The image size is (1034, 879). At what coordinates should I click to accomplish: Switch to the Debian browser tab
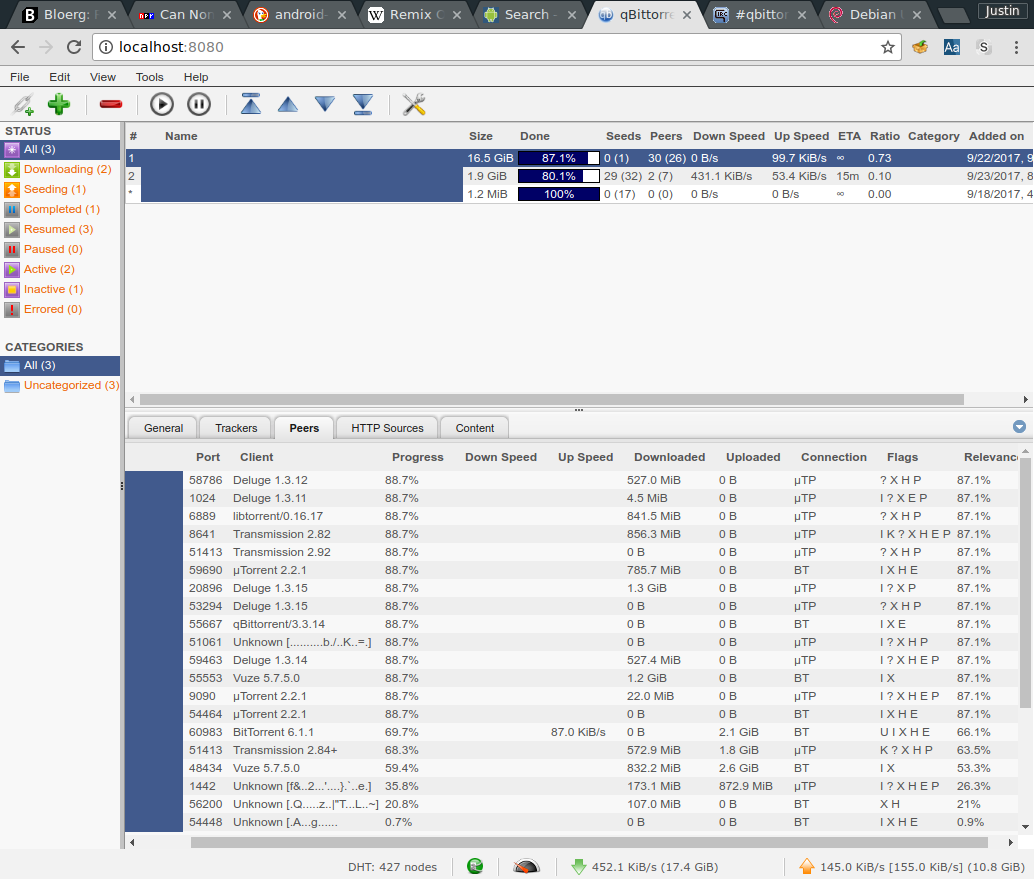(x=875, y=15)
